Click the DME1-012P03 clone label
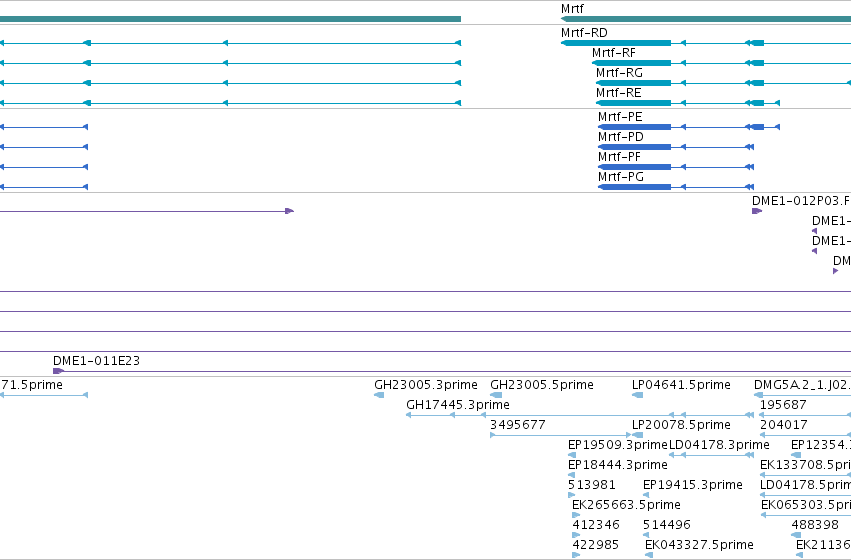This screenshot has height=560, width=851. (801, 201)
